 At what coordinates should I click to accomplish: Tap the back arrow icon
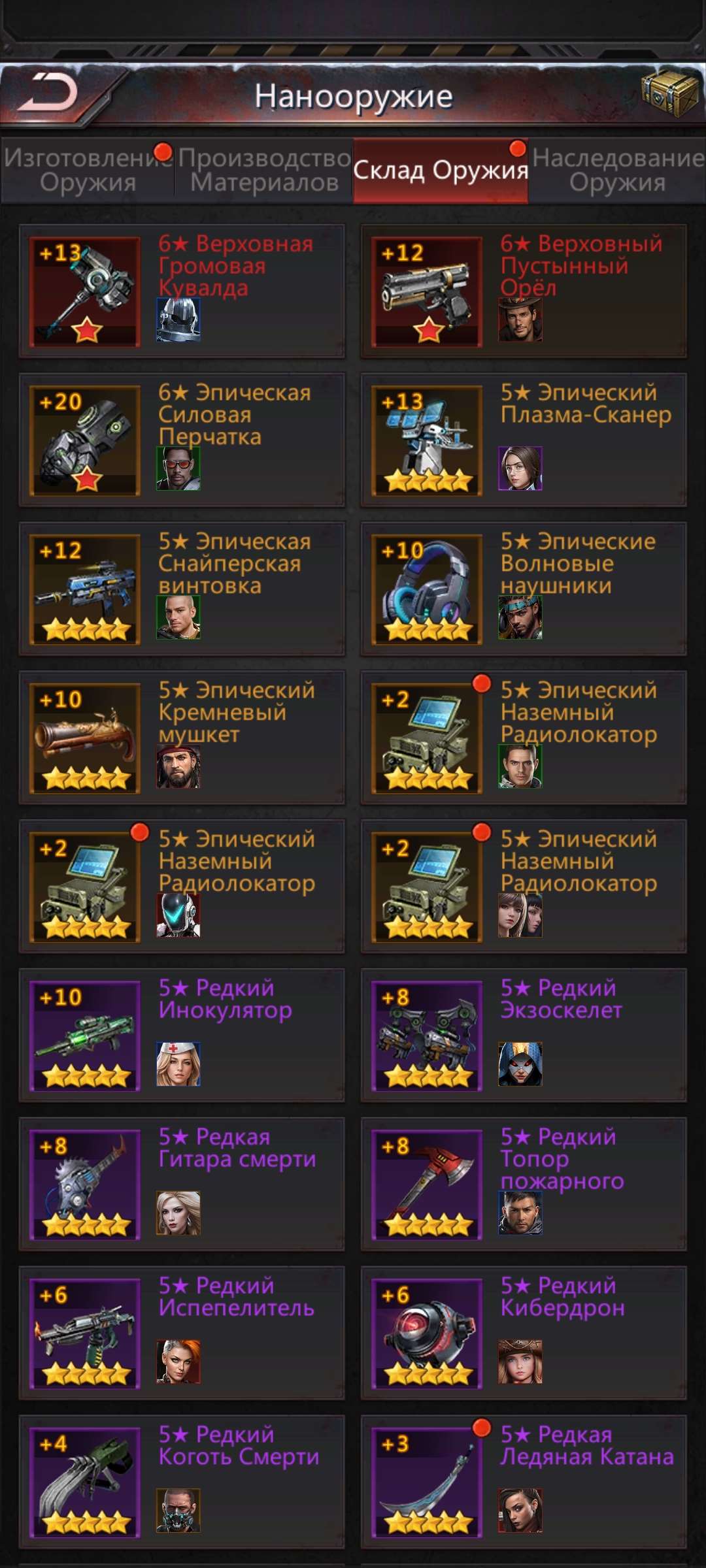pos(47,93)
